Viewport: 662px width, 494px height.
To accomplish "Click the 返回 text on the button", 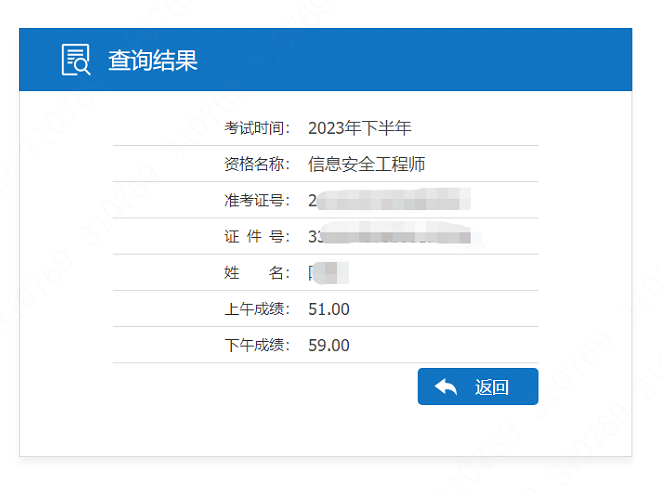I will tap(492, 387).
